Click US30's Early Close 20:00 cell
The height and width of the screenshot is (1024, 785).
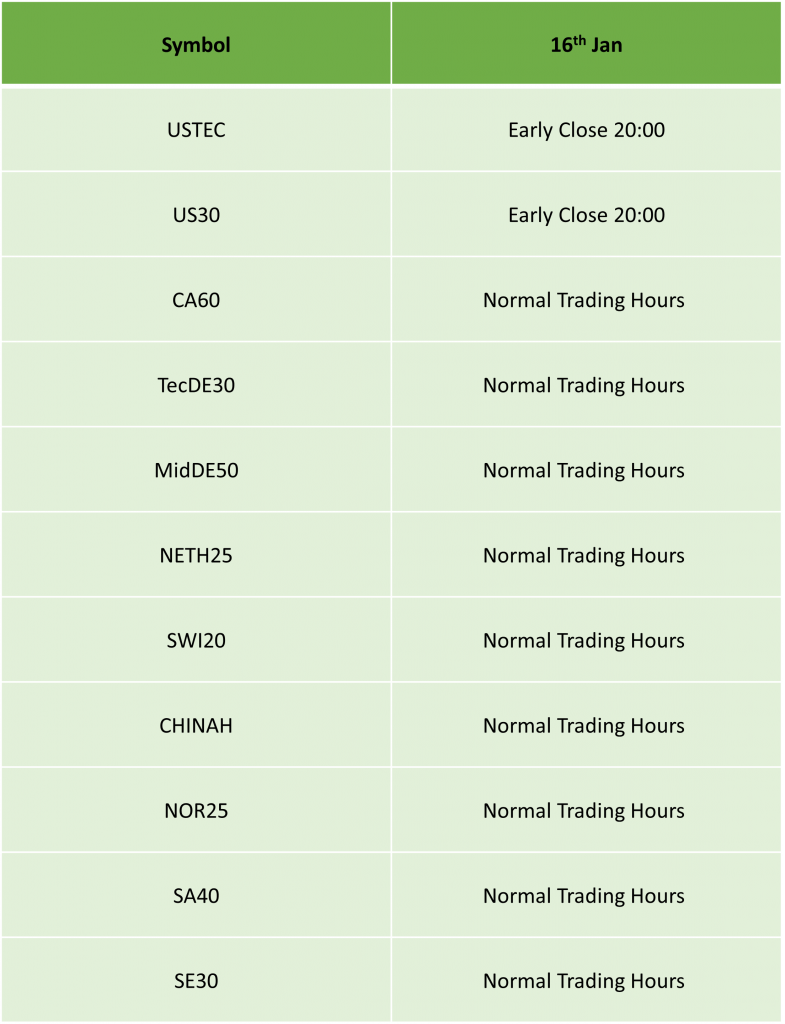point(586,214)
